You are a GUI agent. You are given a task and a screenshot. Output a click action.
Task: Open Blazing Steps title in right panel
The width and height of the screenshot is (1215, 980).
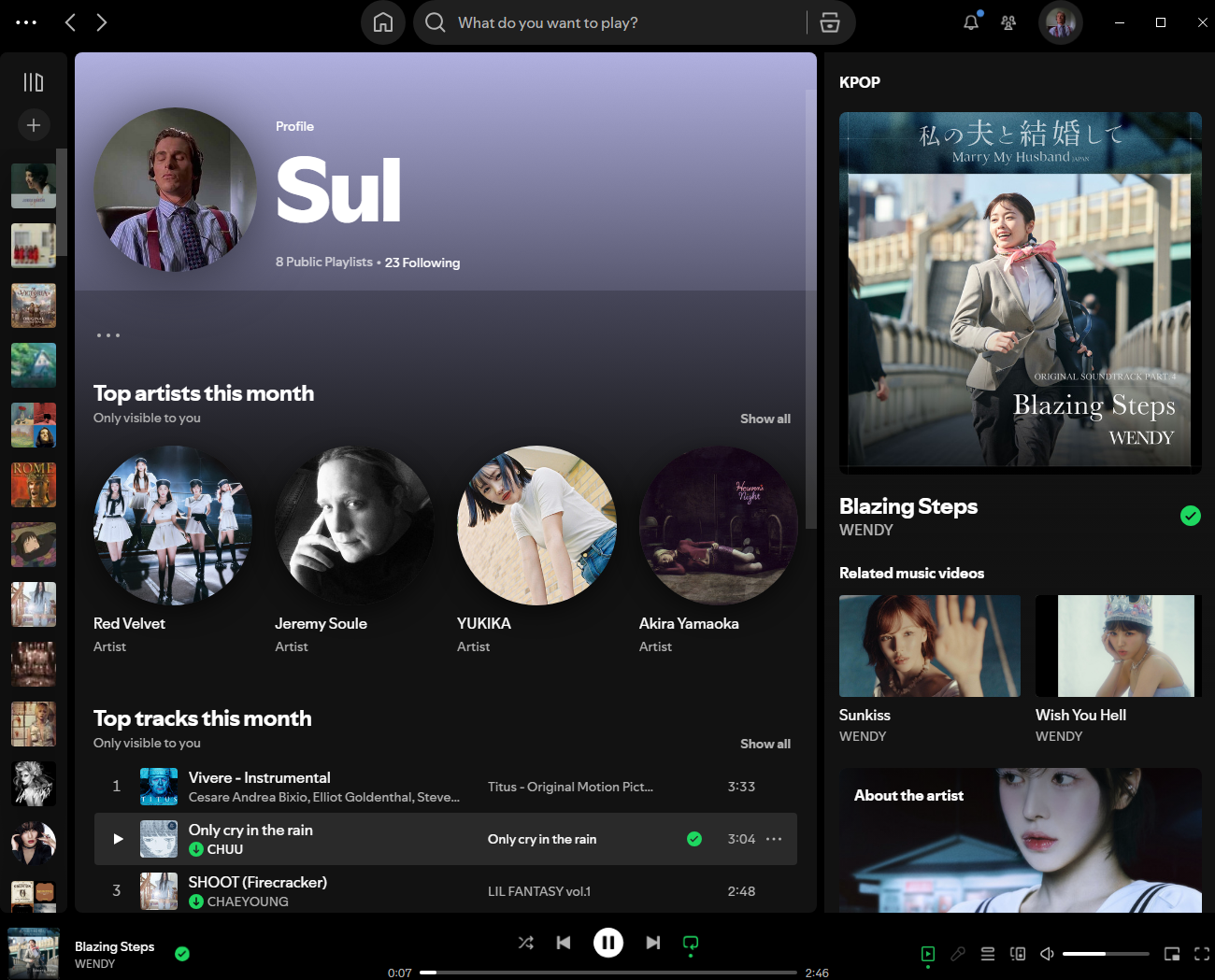tap(908, 506)
